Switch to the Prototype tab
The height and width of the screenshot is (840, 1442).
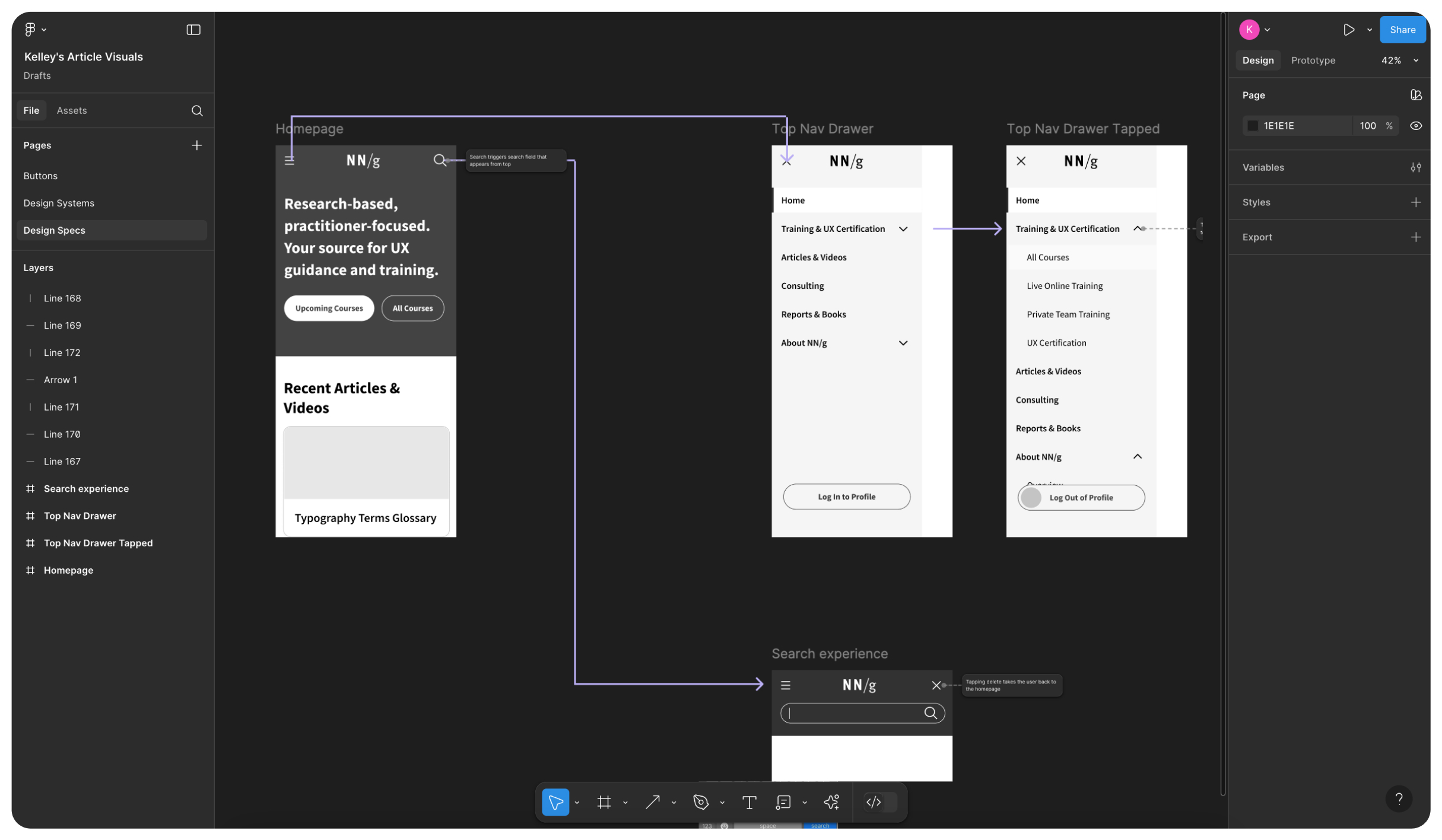click(1313, 61)
